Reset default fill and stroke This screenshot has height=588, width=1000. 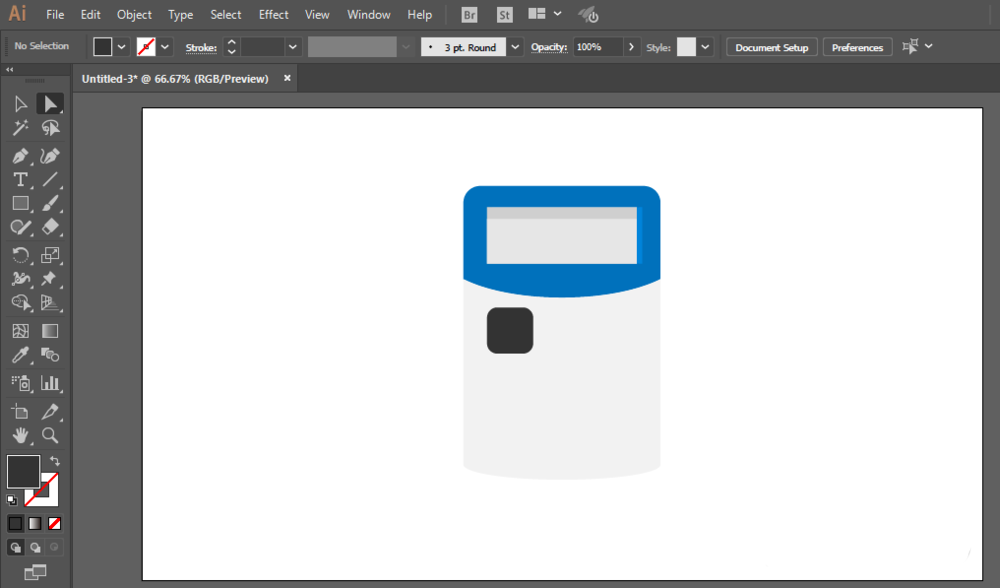tap(12, 500)
